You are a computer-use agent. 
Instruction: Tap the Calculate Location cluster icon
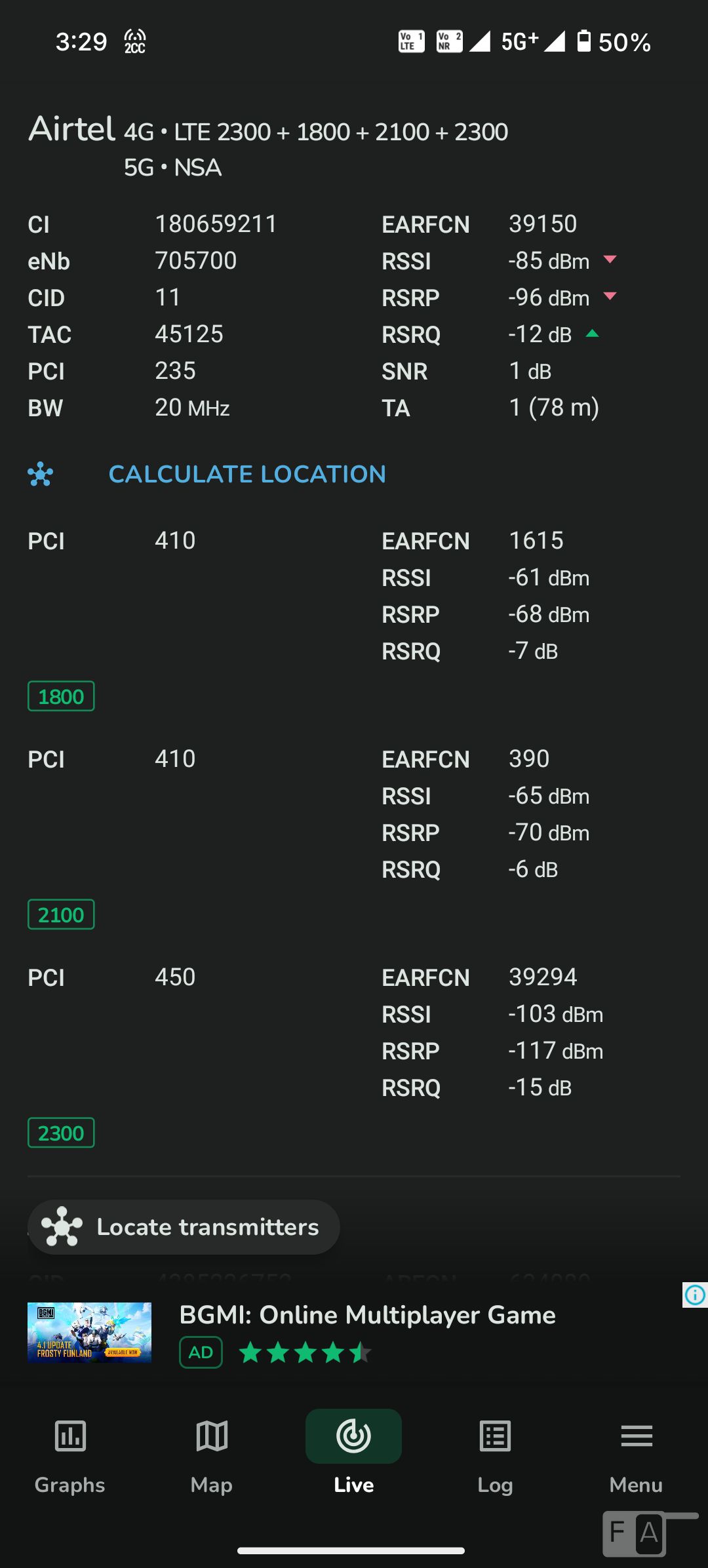pyautogui.click(x=41, y=474)
